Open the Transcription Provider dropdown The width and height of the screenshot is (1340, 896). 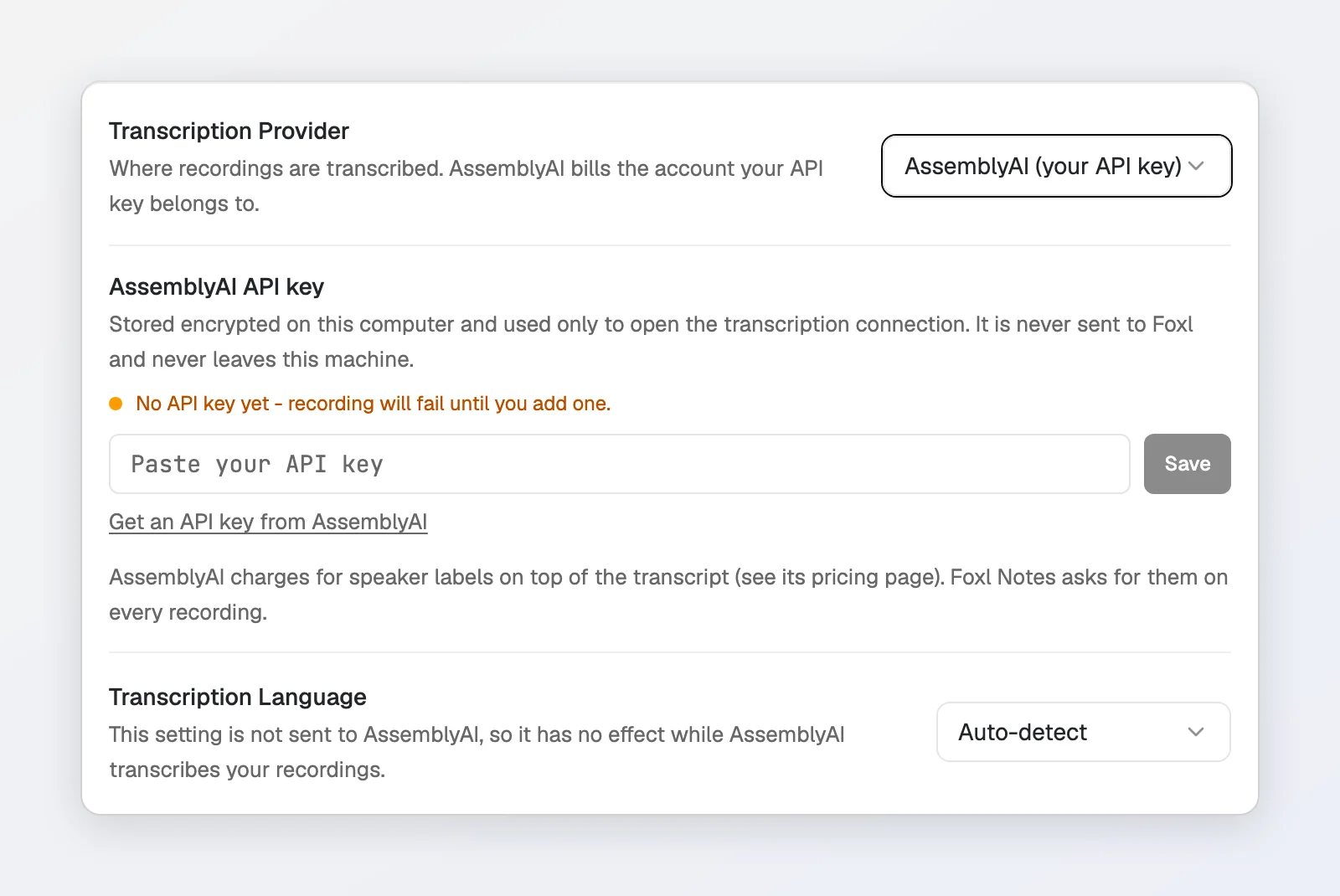tap(1056, 166)
